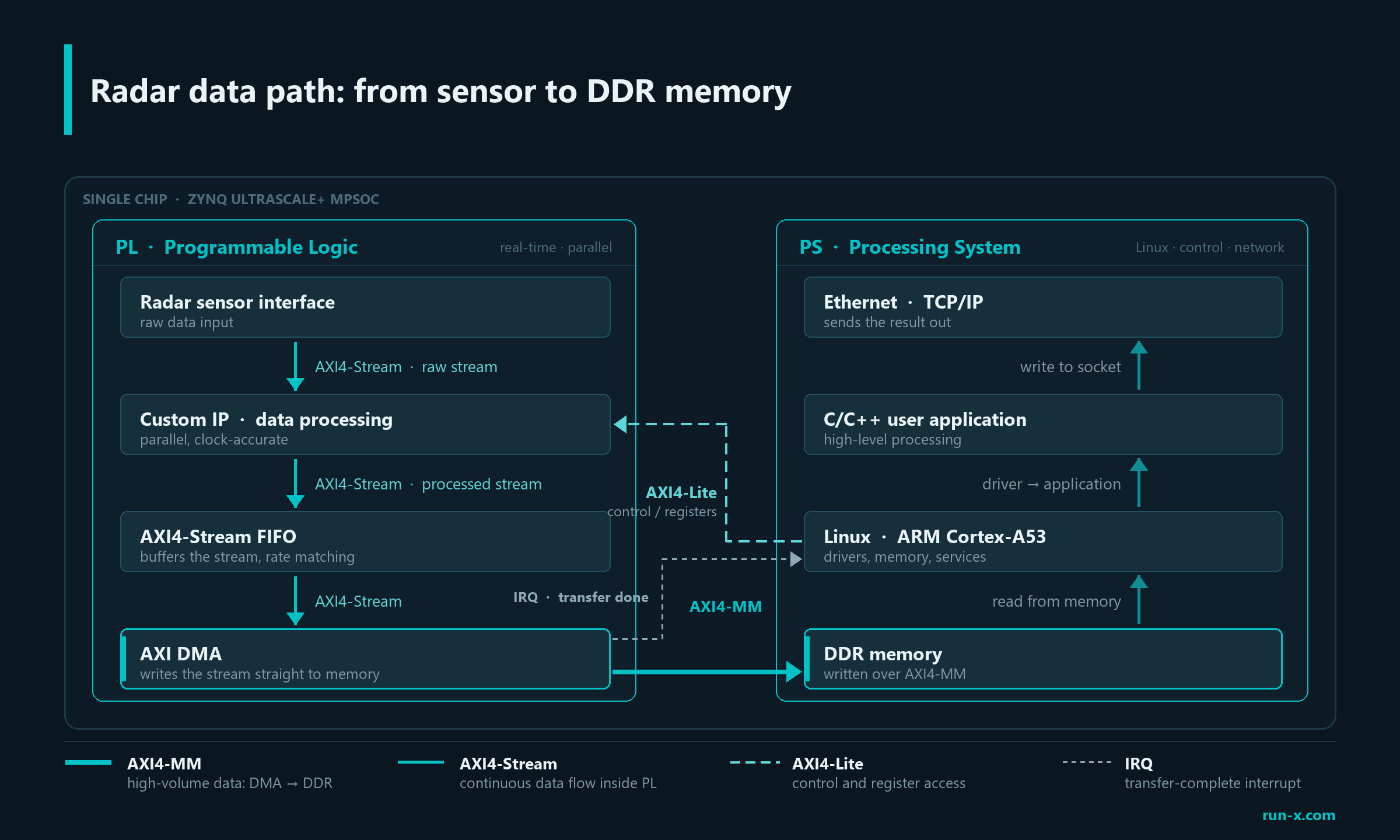Click the plain 'AXI4-Stream' label above AXI DMA
1400x840 pixels.
tap(358, 601)
